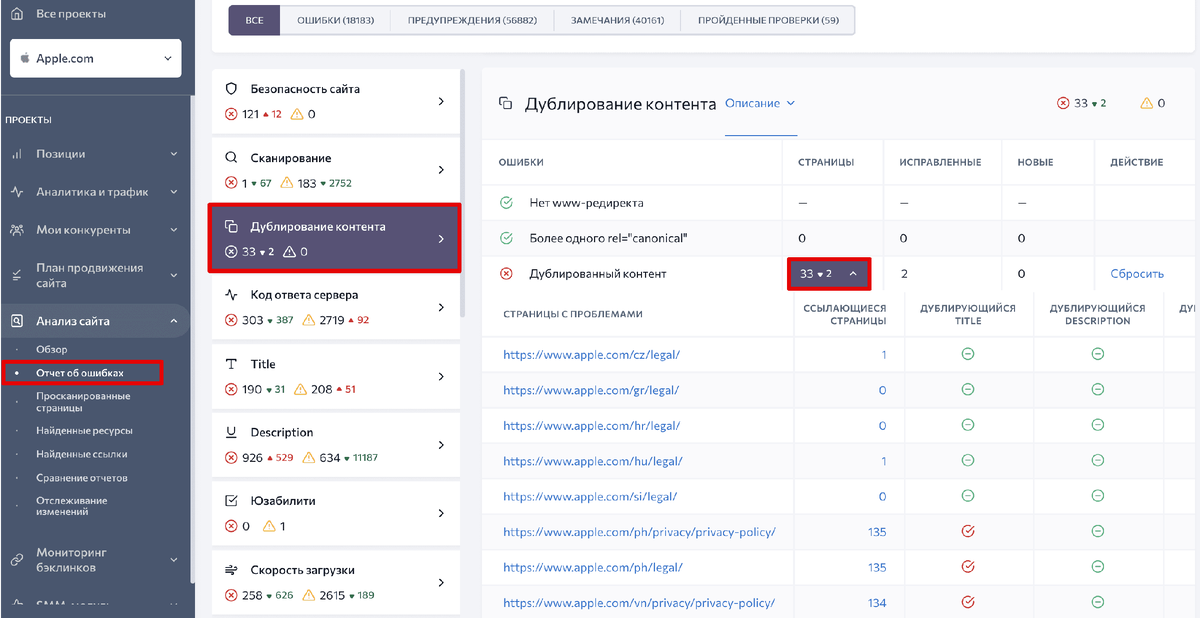
Task: Expand Аналитика и трафик menu
Action: (174, 192)
